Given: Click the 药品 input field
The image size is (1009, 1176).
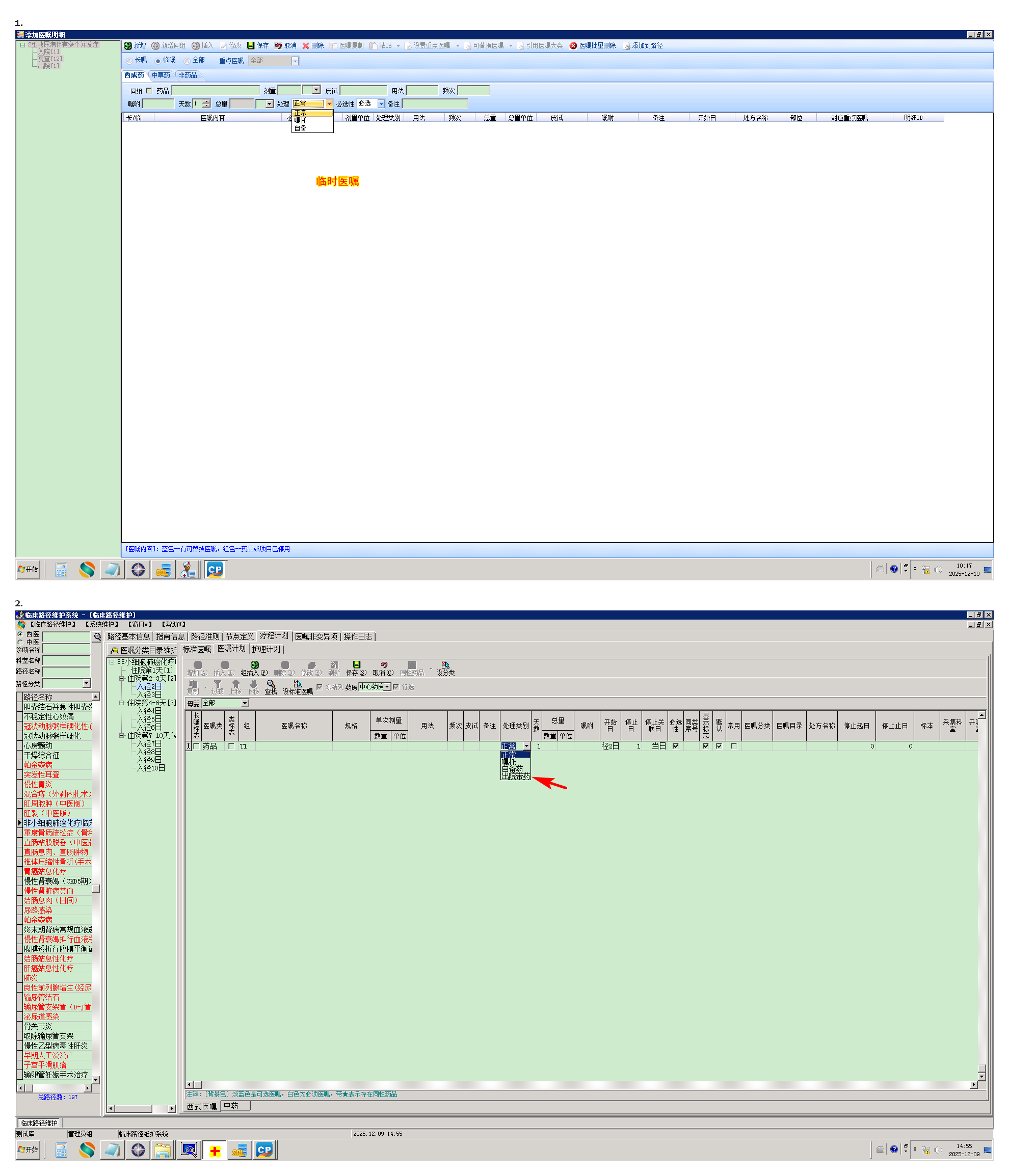Looking at the screenshot, I should [x=215, y=91].
